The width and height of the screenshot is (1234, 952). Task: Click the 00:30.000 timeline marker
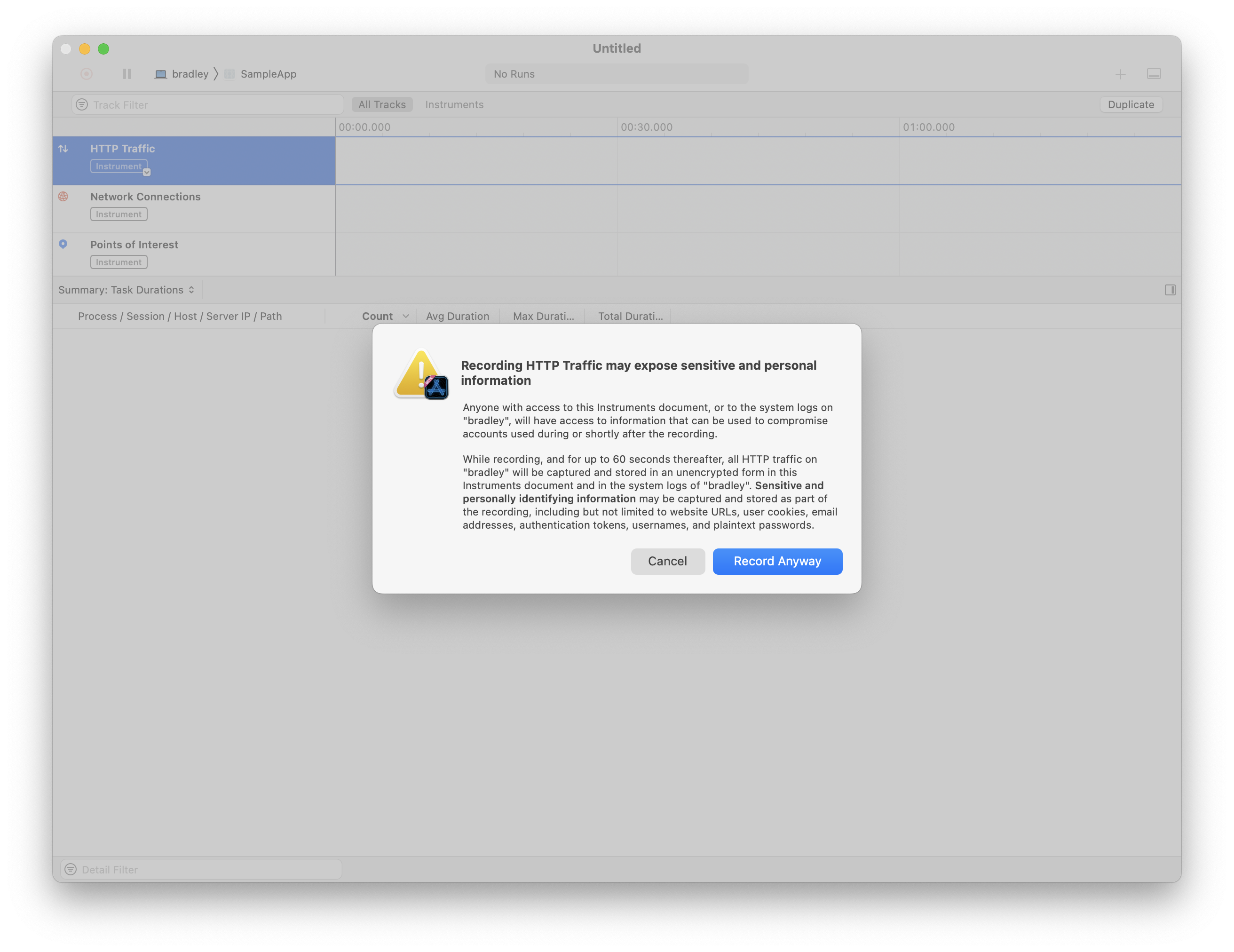point(646,127)
